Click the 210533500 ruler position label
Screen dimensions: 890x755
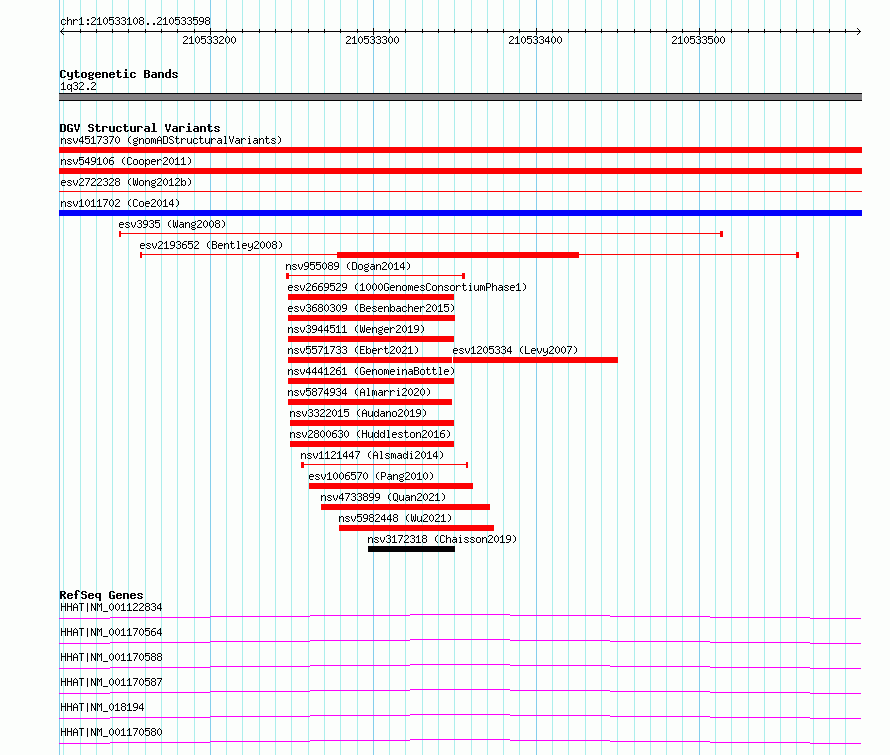[x=698, y=40]
